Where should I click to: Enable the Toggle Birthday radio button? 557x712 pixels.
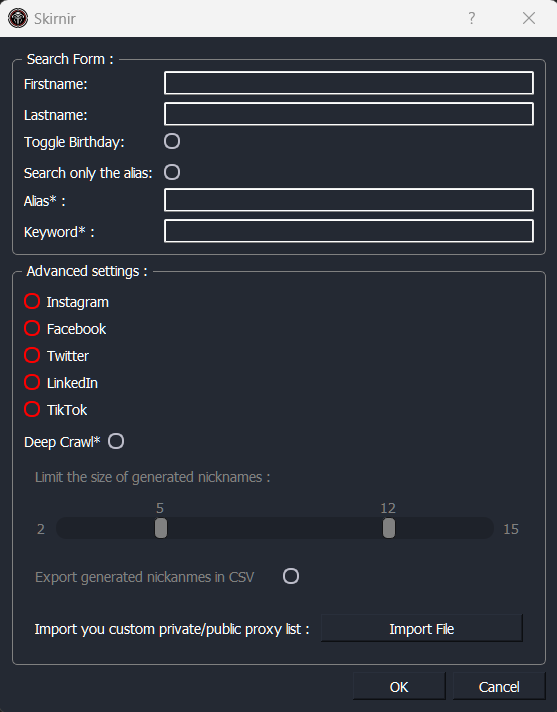172,141
